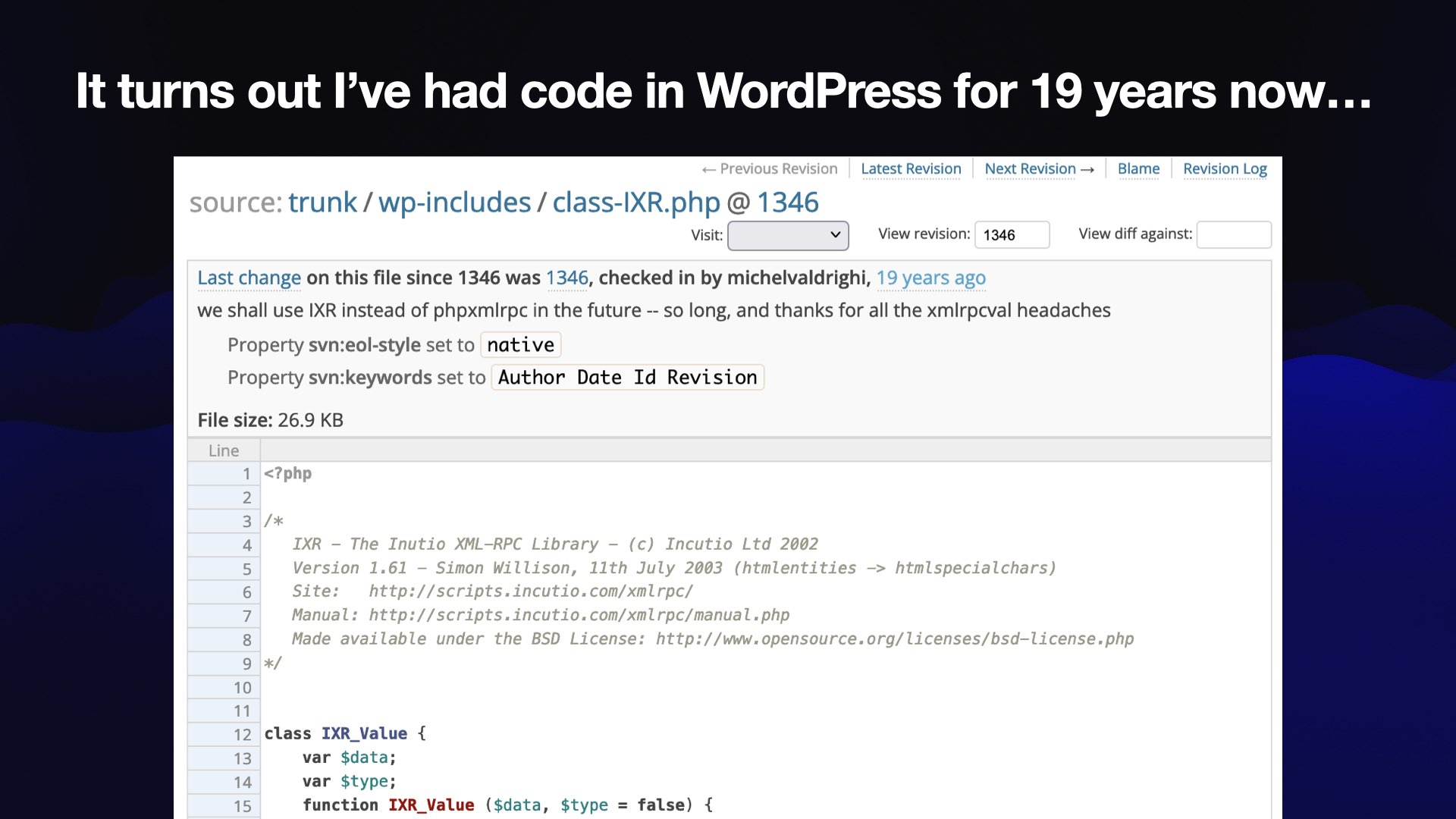Expand the View diff against field
The width and height of the screenshot is (1456, 819).
point(1236,234)
